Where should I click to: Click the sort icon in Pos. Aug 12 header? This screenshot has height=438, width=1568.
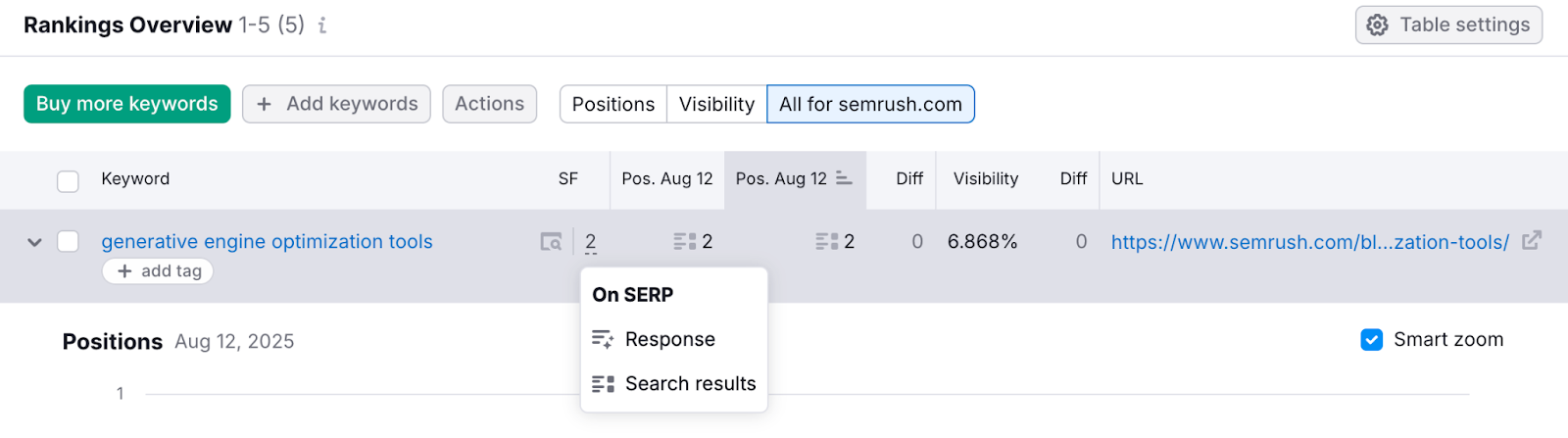pyautogui.click(x=844, y=178)
